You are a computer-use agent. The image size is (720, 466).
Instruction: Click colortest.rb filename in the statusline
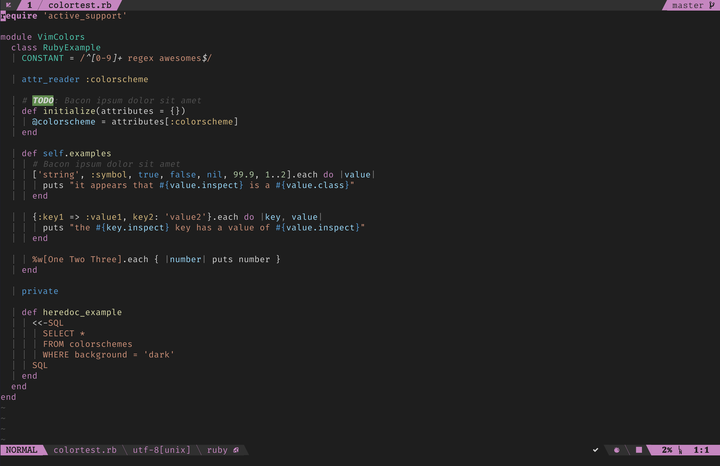(x=85, y=450)
